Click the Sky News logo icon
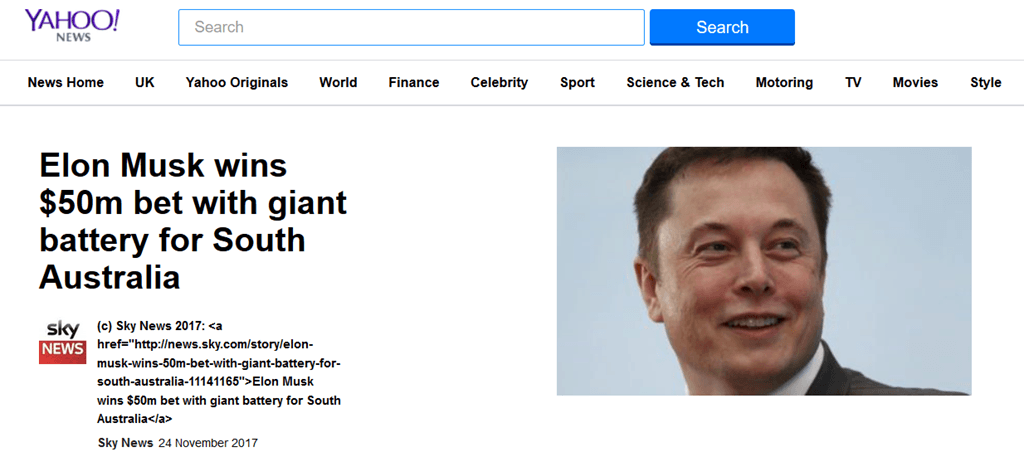This screenshot has height=452, width=1024. click(63, 342)
